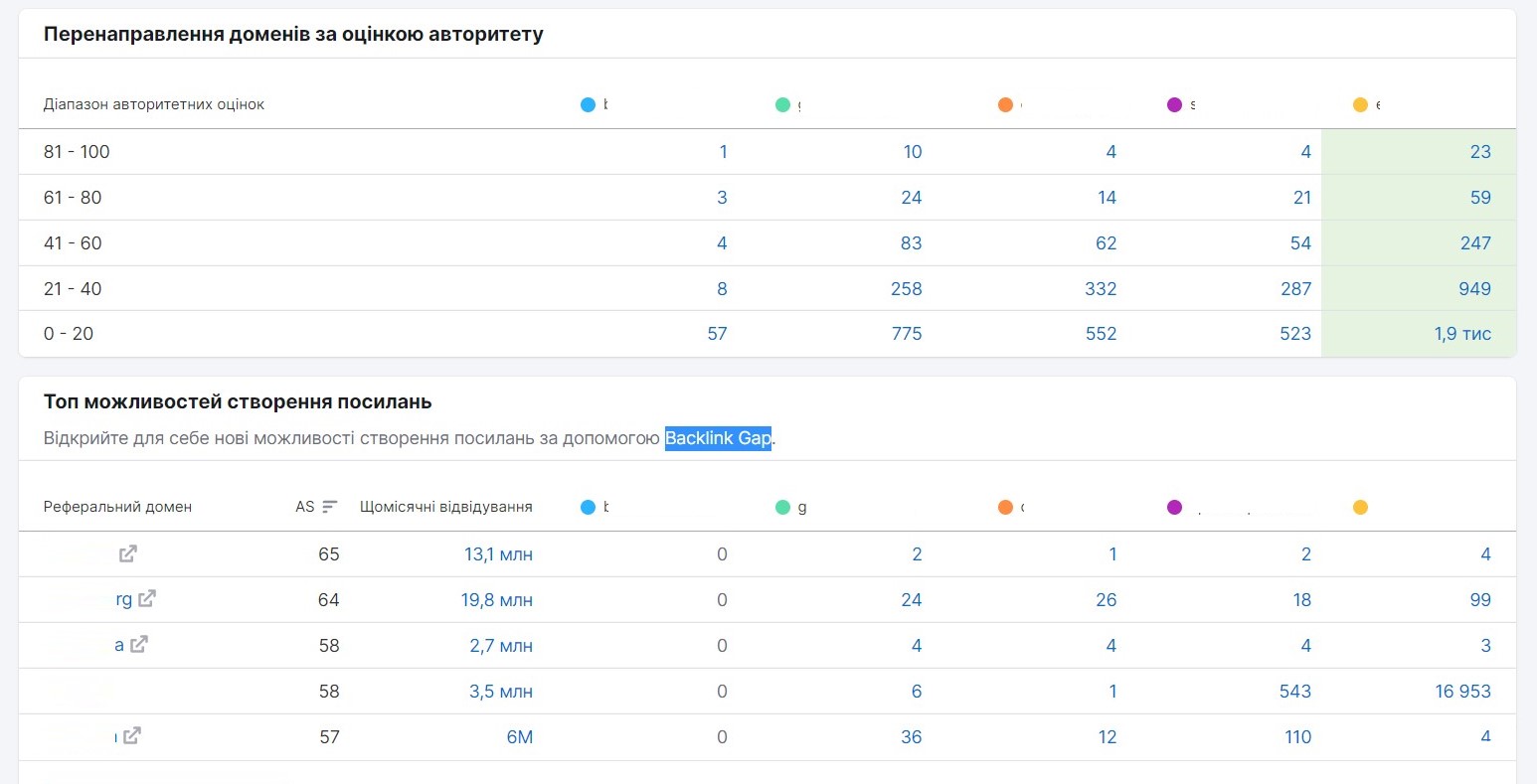Viewport: 1537px width, 784px height.
Task: Open value 21 in 61 - 80 row
Action: 1302,198
